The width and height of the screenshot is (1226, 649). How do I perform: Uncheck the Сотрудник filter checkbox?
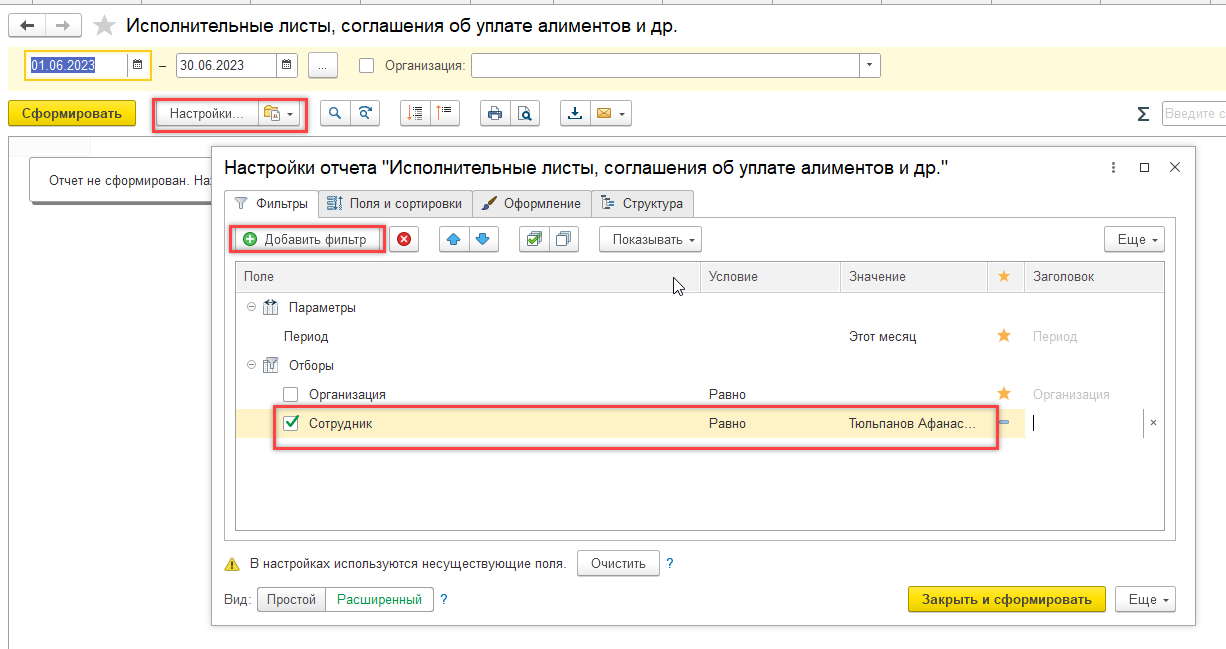(x=291, y=423)
